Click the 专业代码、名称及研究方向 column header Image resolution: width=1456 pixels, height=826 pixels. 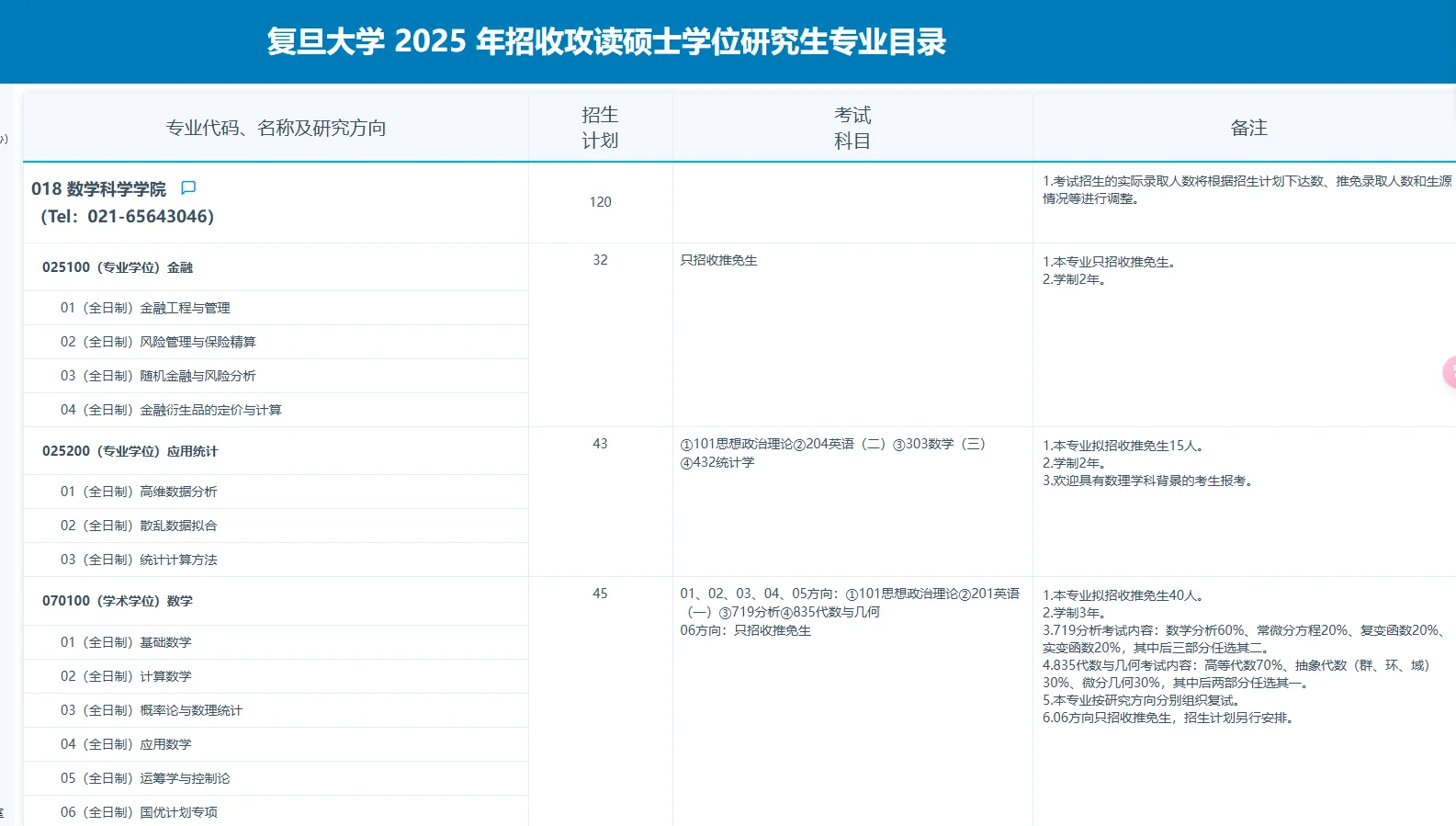[x=276, y=128]
